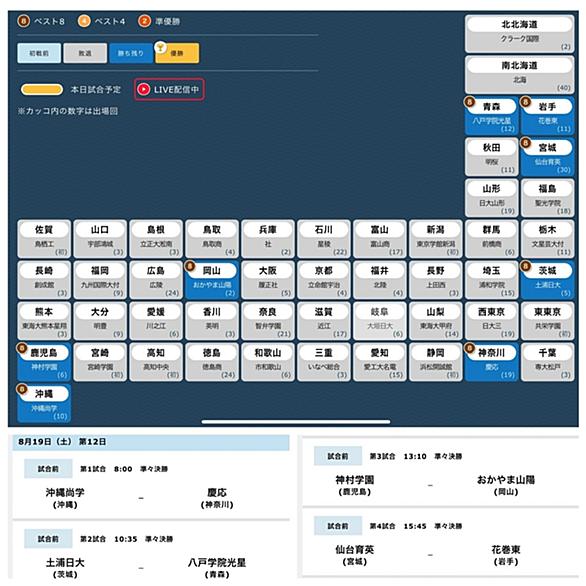Click the best-8 badge on 茨城 card
Viewport: 586px width, 586px height.
(x=525, y=266)
